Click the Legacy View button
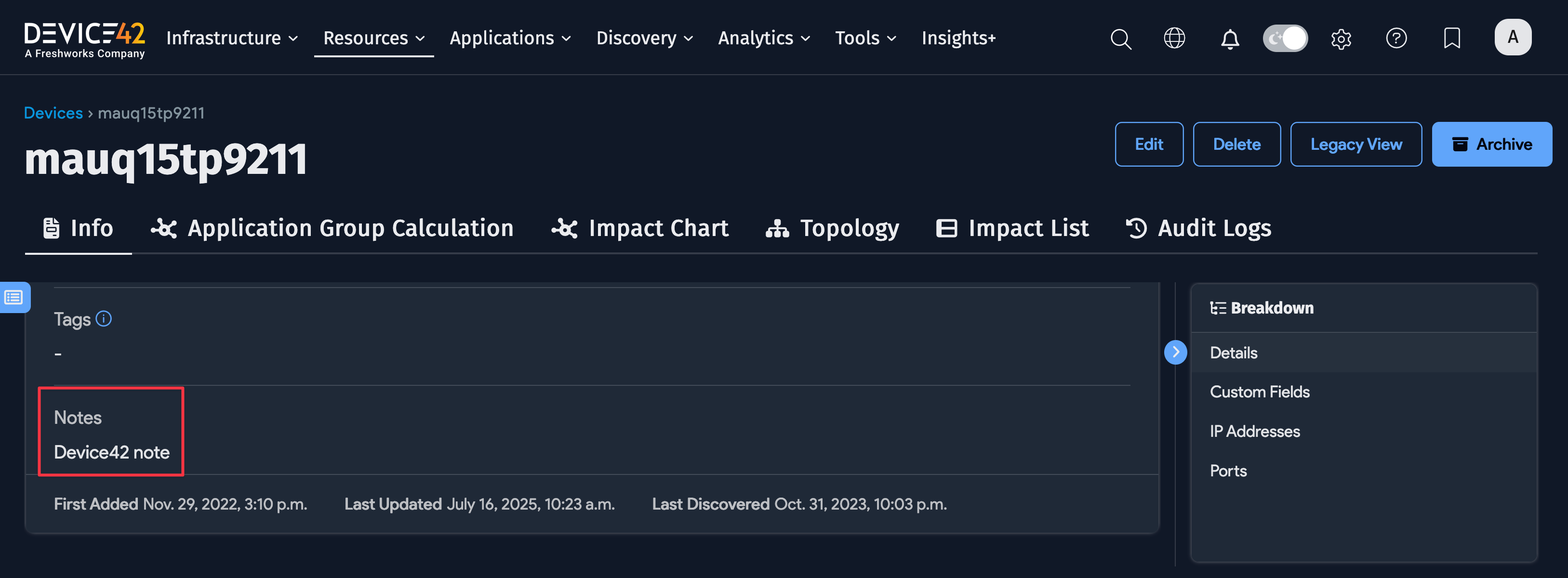Viewport: 1568px width, 578px height. pyautogui.click(x=1355, y=144)
